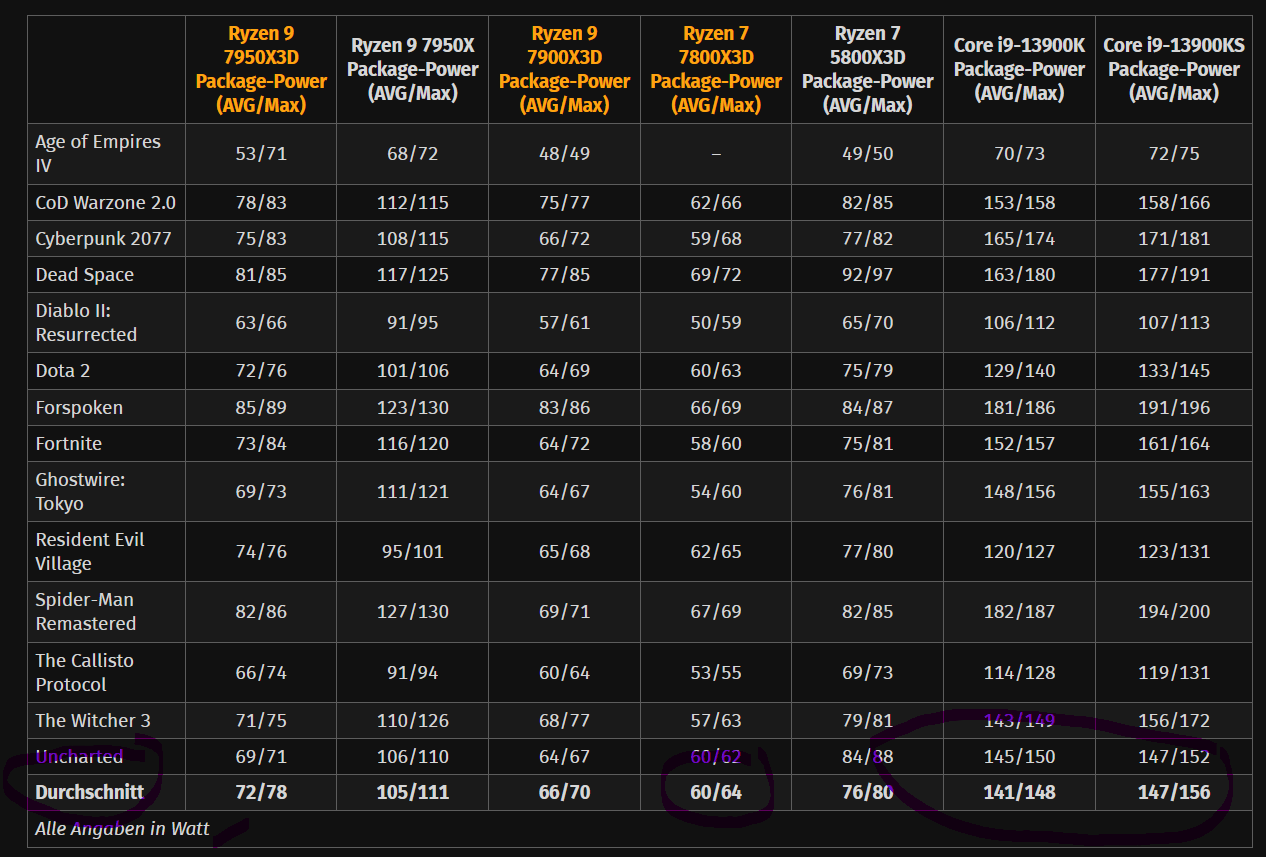Click the 114/128 cell in The Callisto Protocol row

click(x=1019, y=672)
